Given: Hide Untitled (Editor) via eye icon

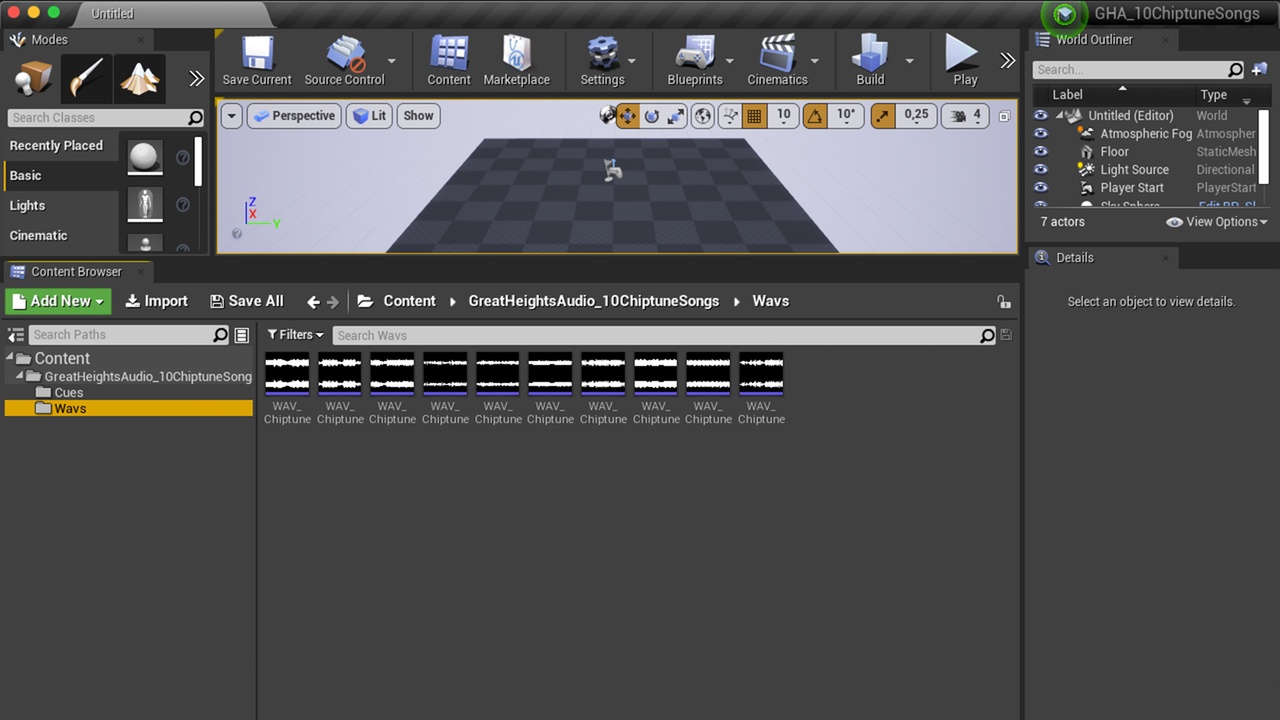Looking at the screenshot, I should [x=1040, y=115].
